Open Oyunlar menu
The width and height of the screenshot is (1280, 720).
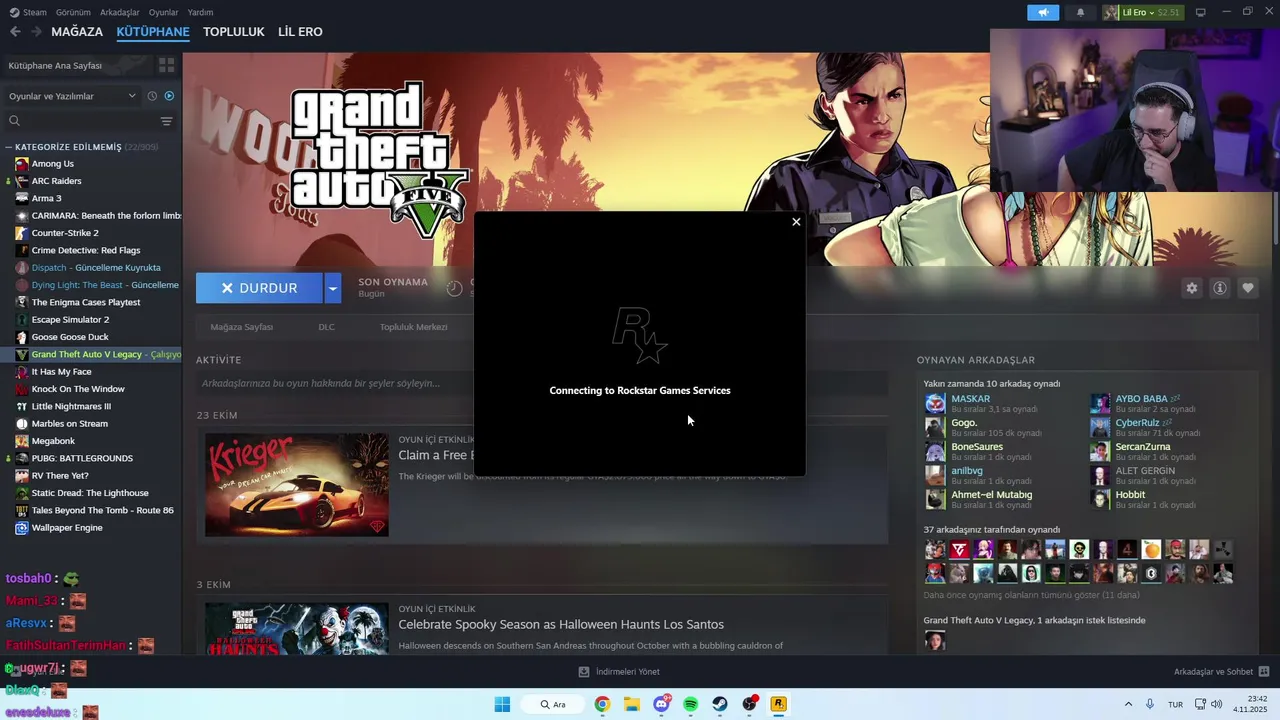[x=163, y=12]
